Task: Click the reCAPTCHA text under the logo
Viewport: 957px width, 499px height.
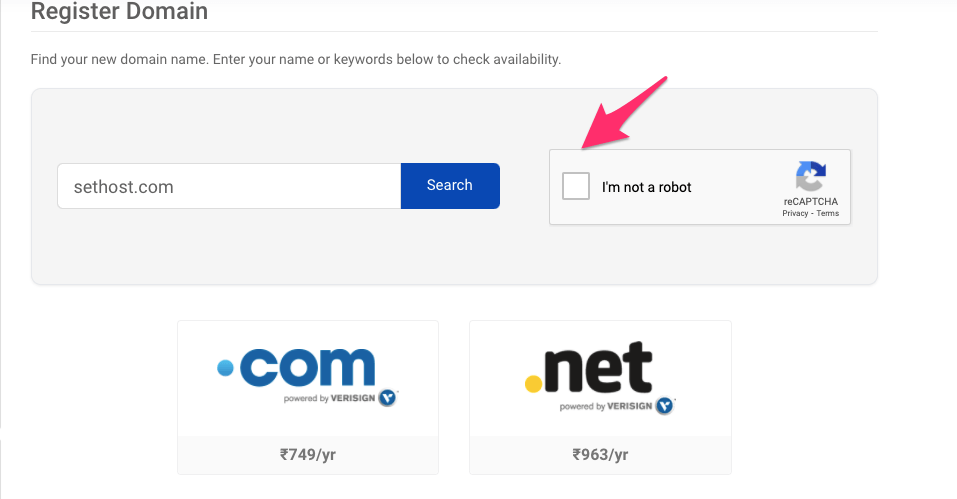Action: tap(810, 201)
